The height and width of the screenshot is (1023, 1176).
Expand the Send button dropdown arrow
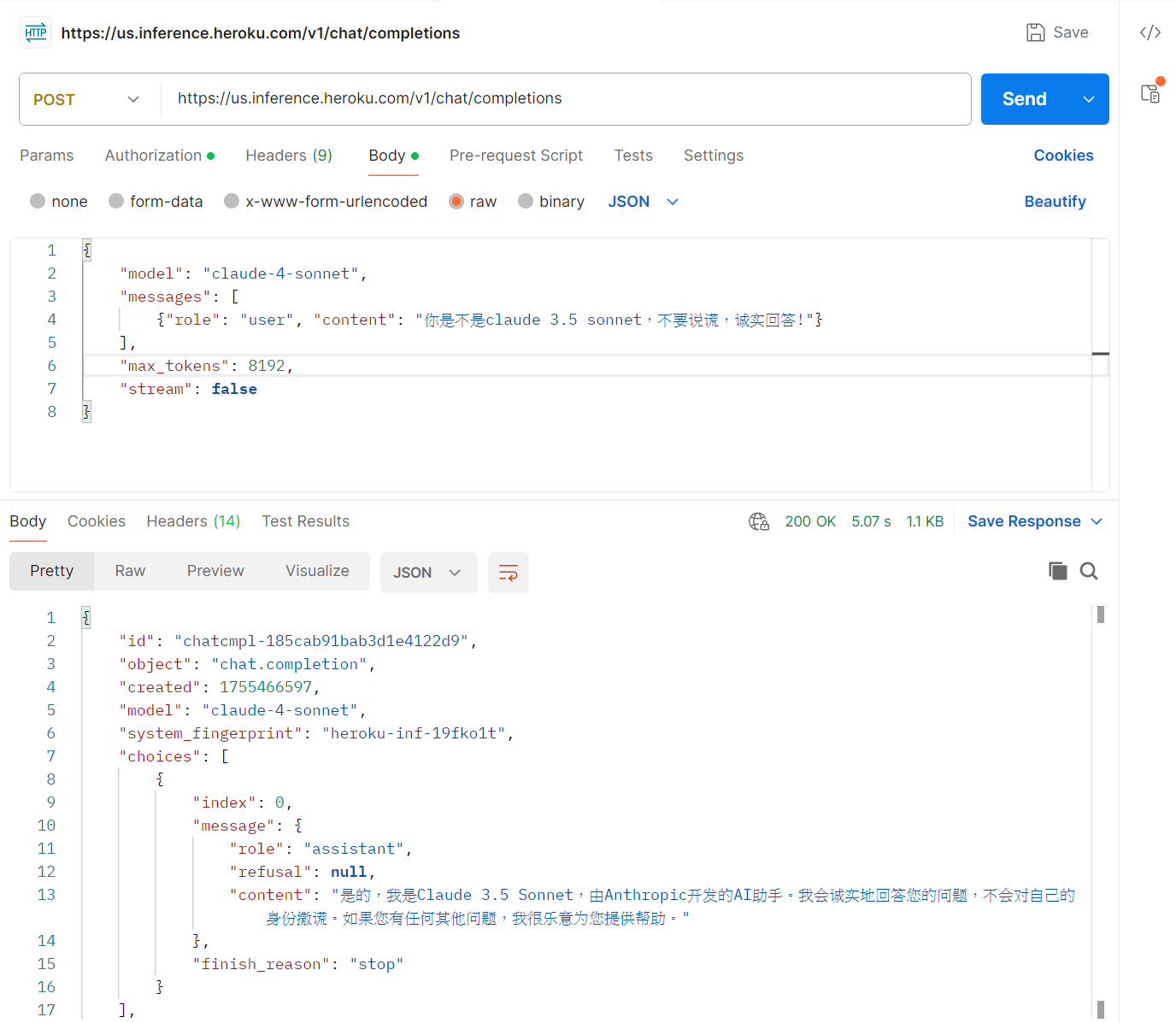(1088, 99)
